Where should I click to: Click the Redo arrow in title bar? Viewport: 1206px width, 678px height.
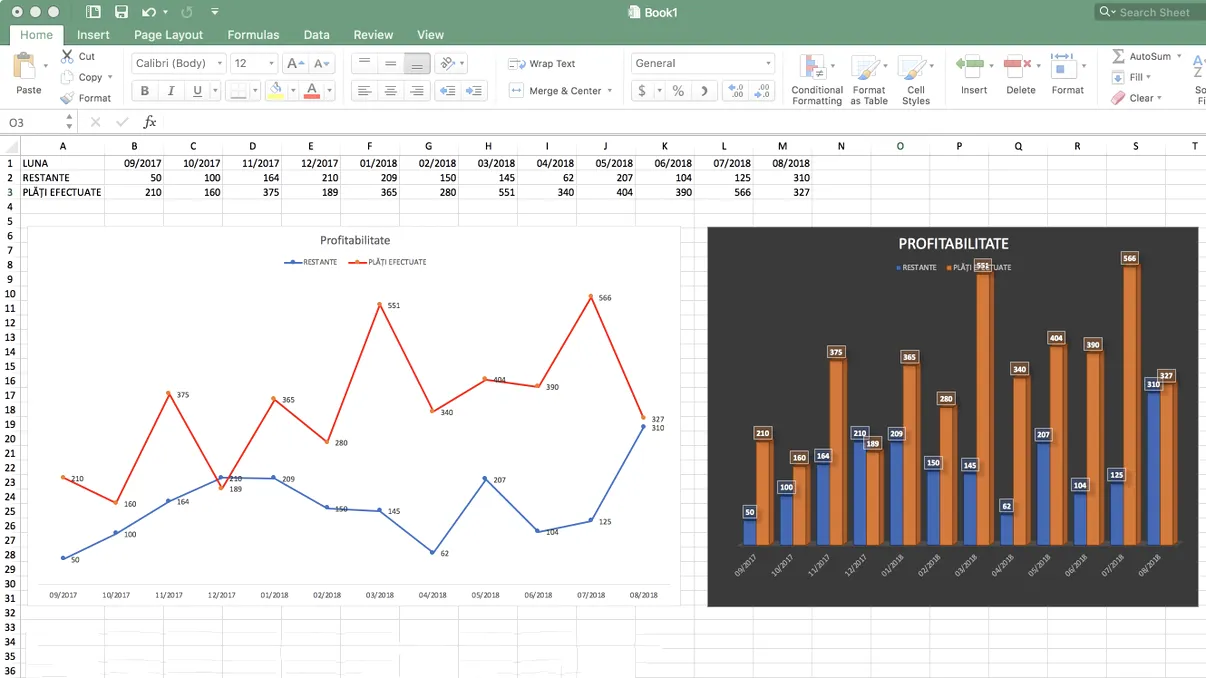(186, 12)
